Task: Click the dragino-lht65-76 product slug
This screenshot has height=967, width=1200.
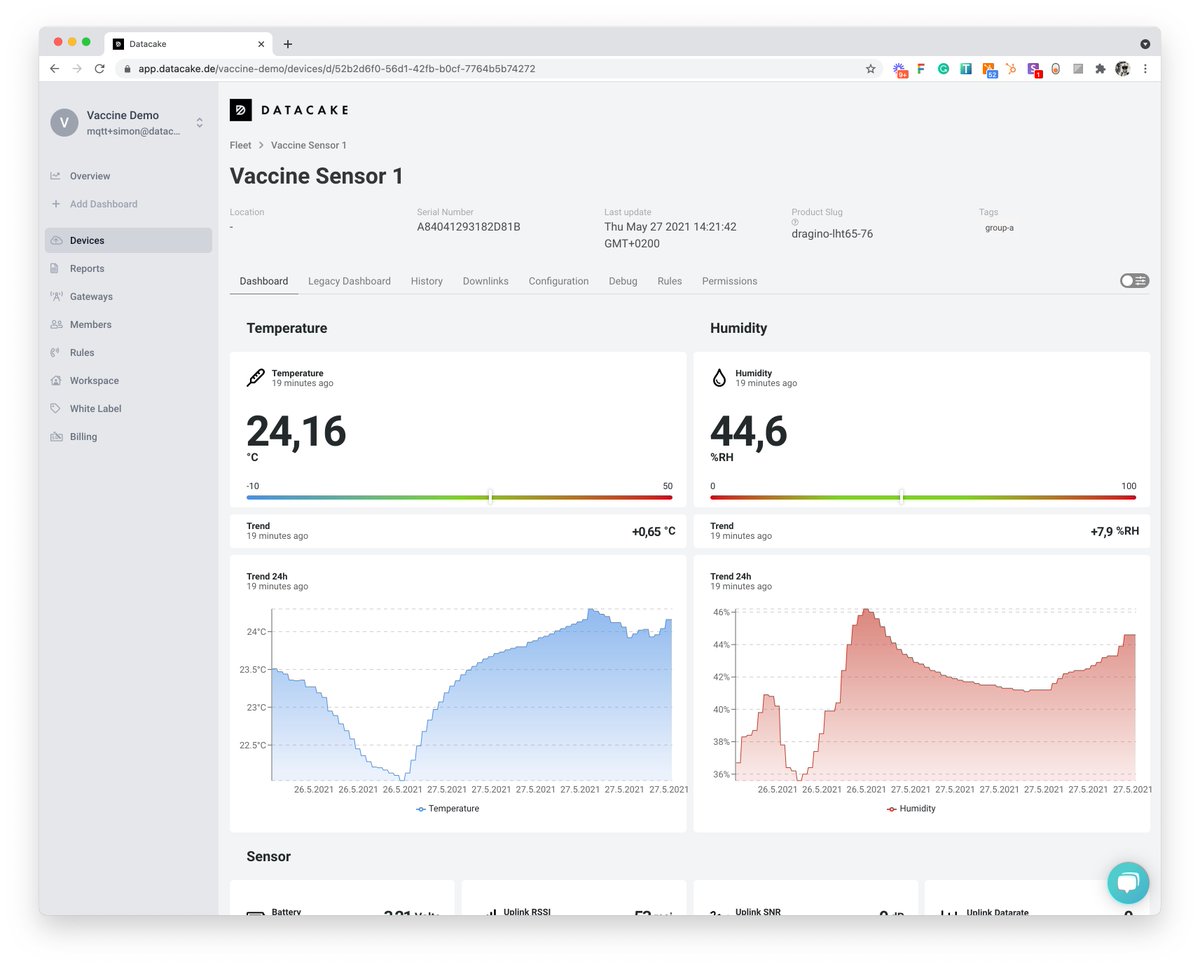Action: point(832,234)
